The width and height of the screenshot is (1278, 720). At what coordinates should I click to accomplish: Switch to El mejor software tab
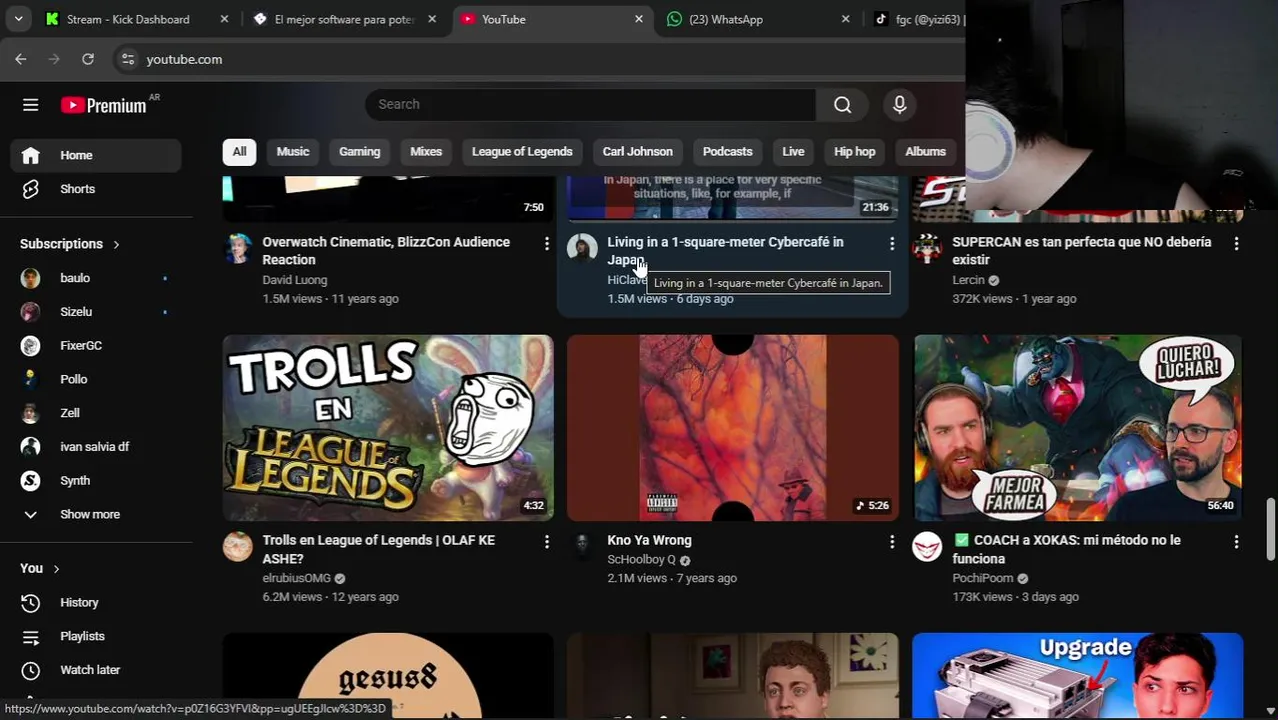click(345, 19)
